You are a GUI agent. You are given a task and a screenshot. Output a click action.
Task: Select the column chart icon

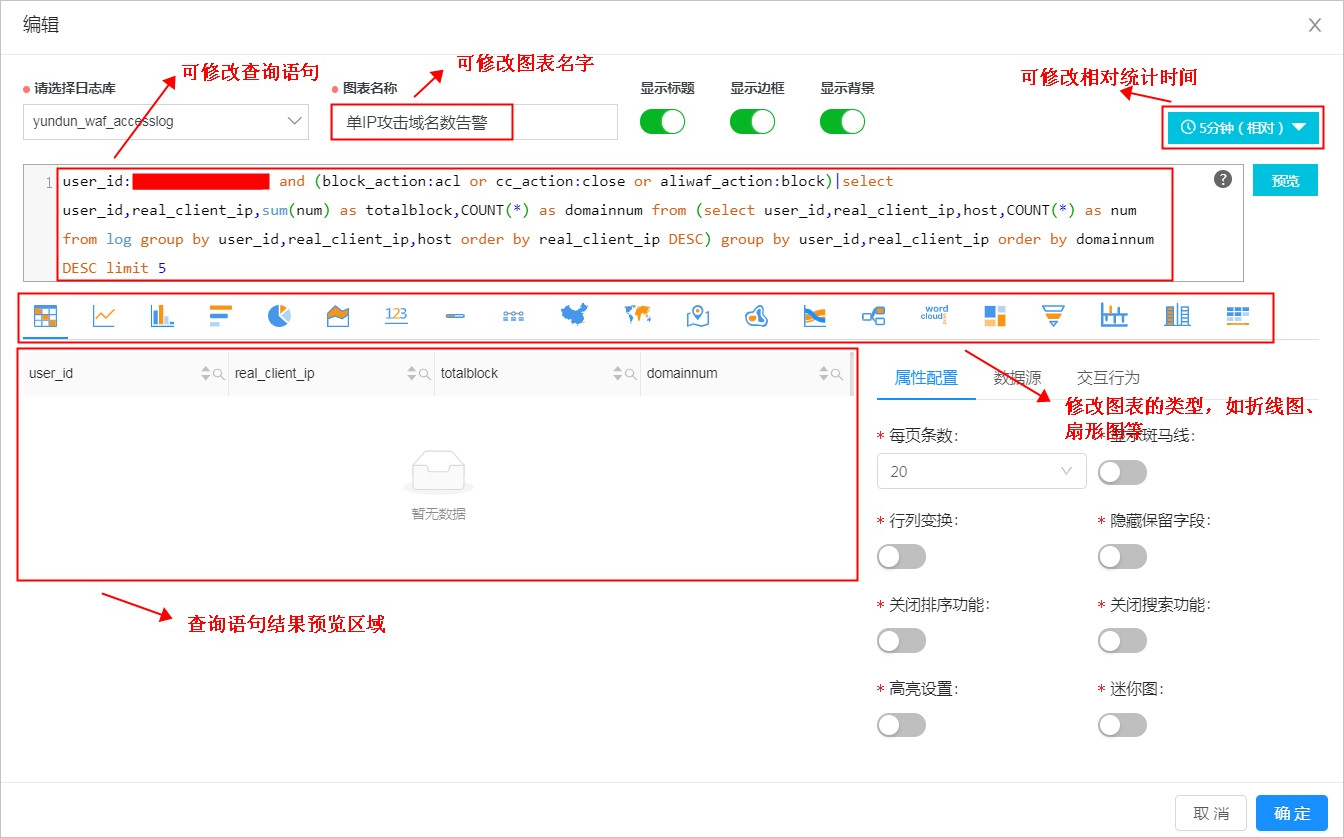pyautogui.click(x=162, y=316)
